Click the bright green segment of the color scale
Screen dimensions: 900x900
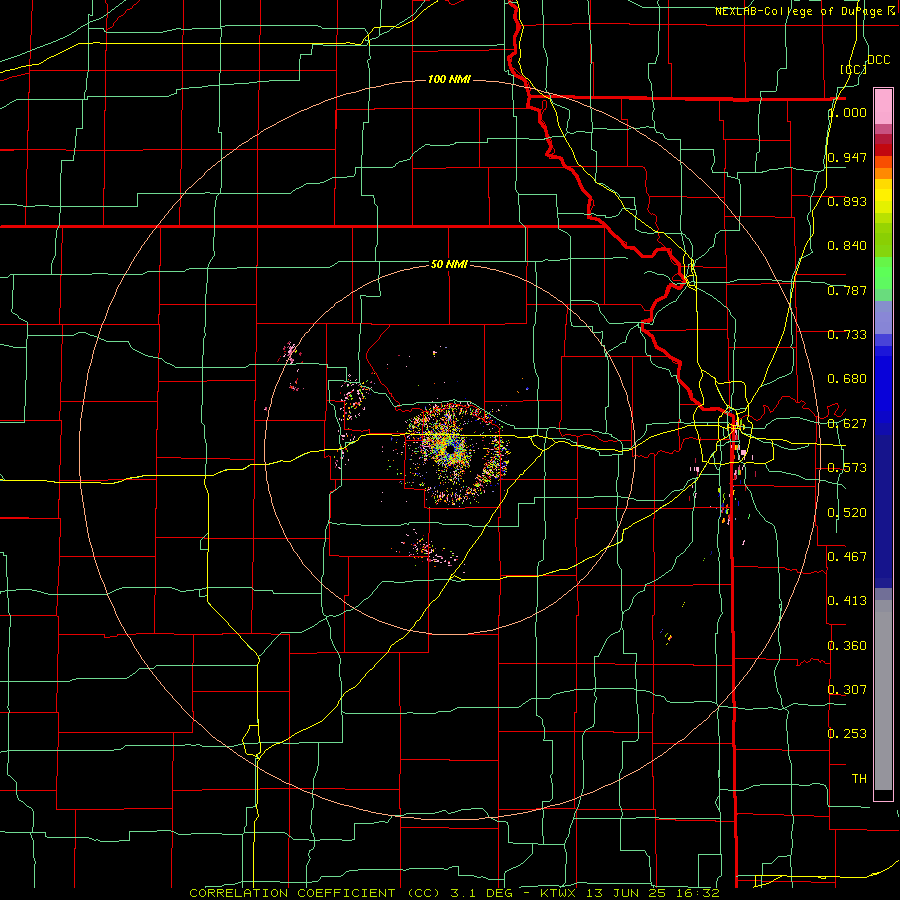point(883,273)
